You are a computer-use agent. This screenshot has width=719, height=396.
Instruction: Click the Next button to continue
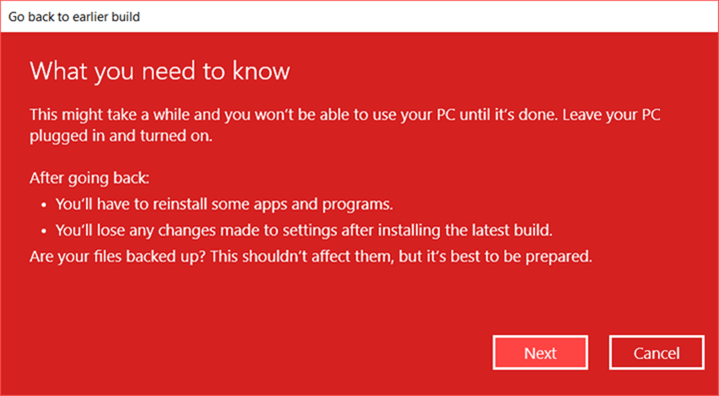pyautogui.click(x=540, y=352)
